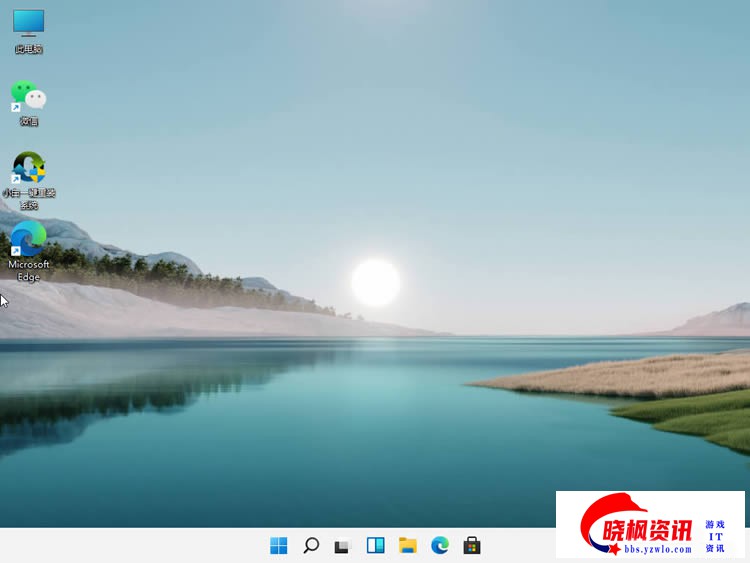Image resolution: width=750 pixels, height=563 pixels.
Task: Select the 此电脑 monitor icon on desktop
Action: coord(28,23)
